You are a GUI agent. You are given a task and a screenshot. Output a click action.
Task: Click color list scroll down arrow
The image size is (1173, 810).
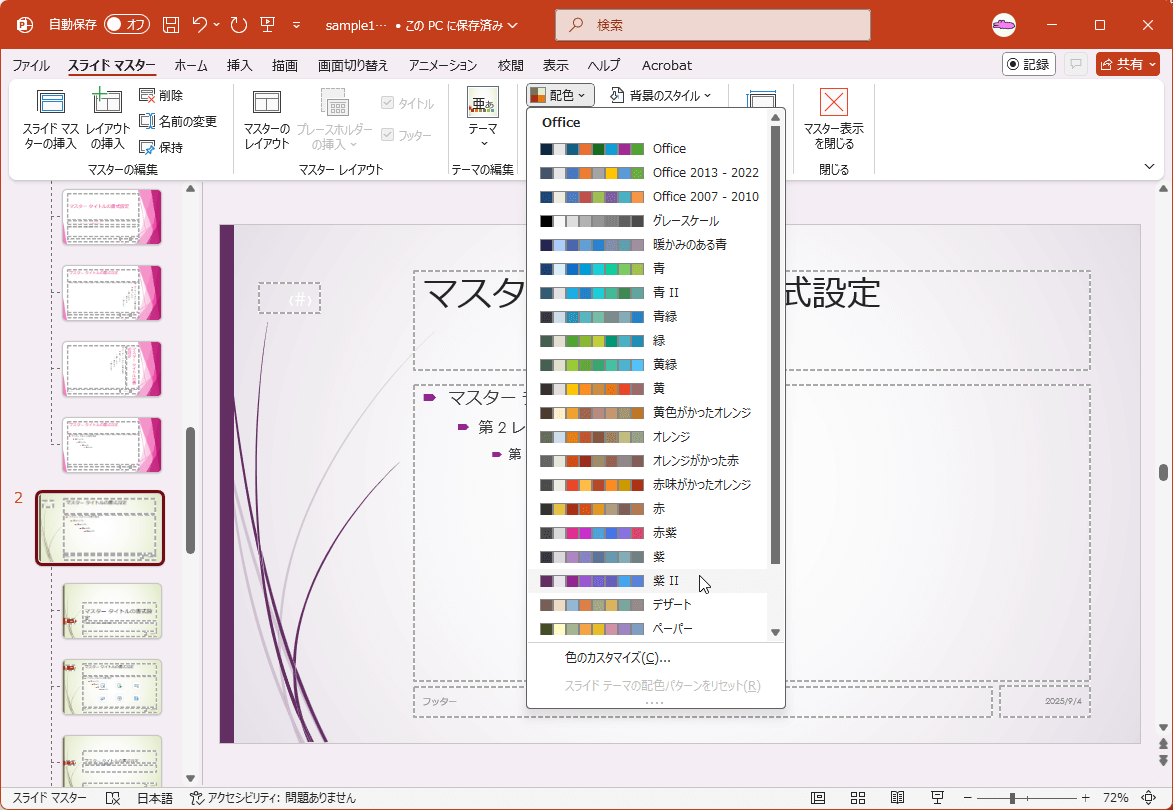click(776, 633)
